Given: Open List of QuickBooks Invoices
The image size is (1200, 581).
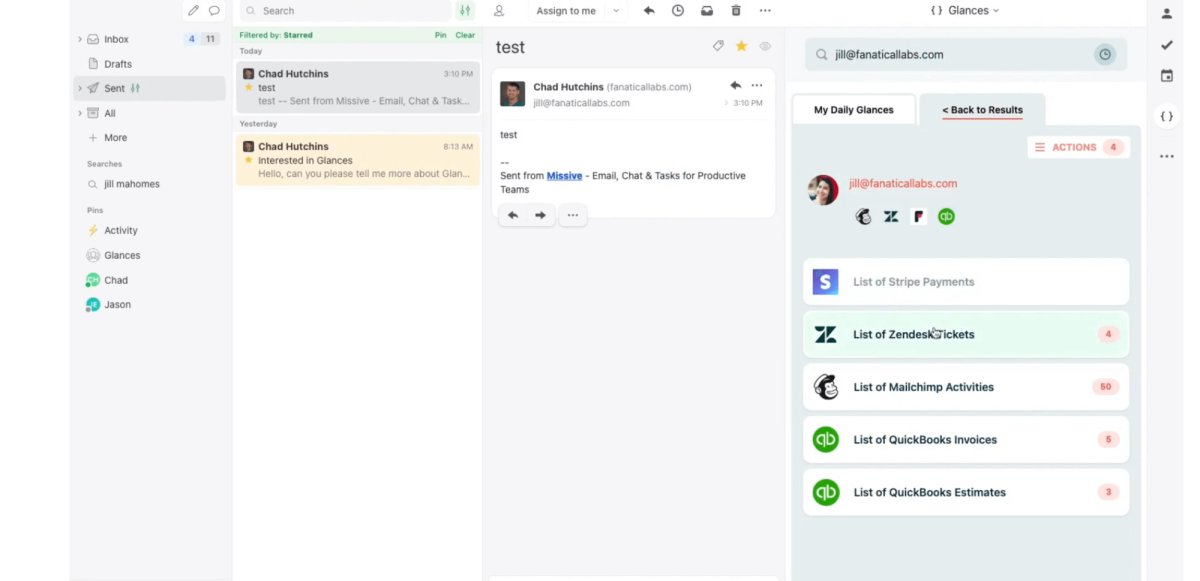Looking at the screenshot, I should (x=966, y=439).
